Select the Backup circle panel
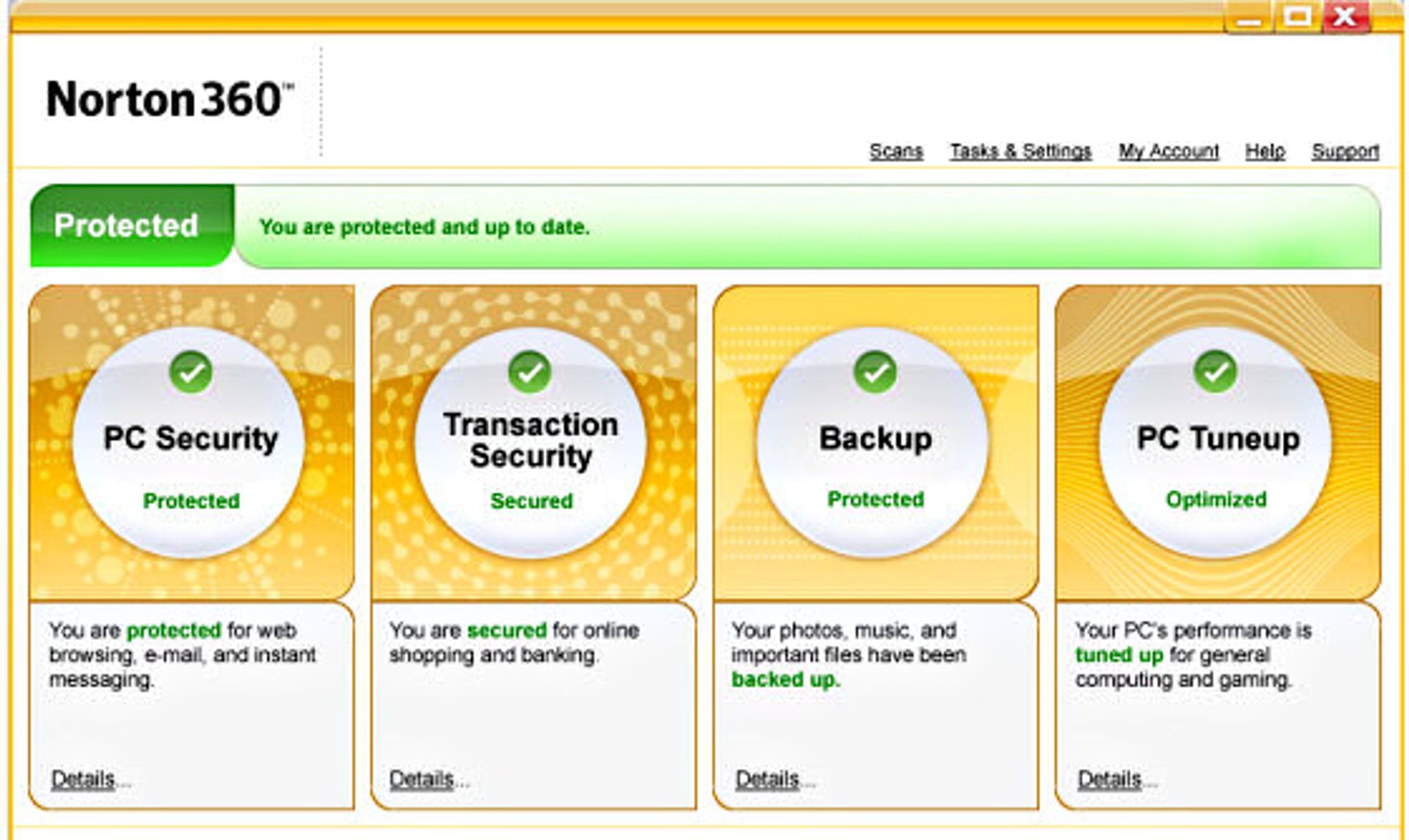Viewport: 1409px width, 840px height. pos(874,442)
